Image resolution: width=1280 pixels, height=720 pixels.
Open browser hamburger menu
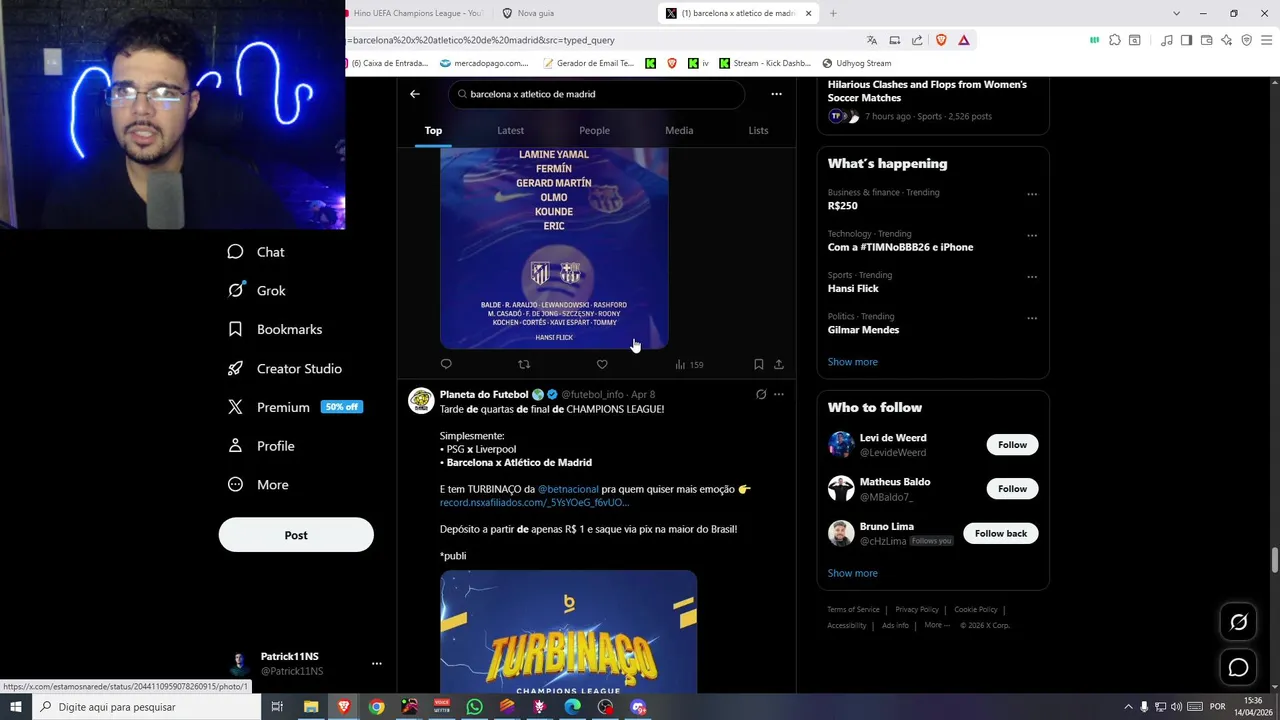(x=1266, y=40)
